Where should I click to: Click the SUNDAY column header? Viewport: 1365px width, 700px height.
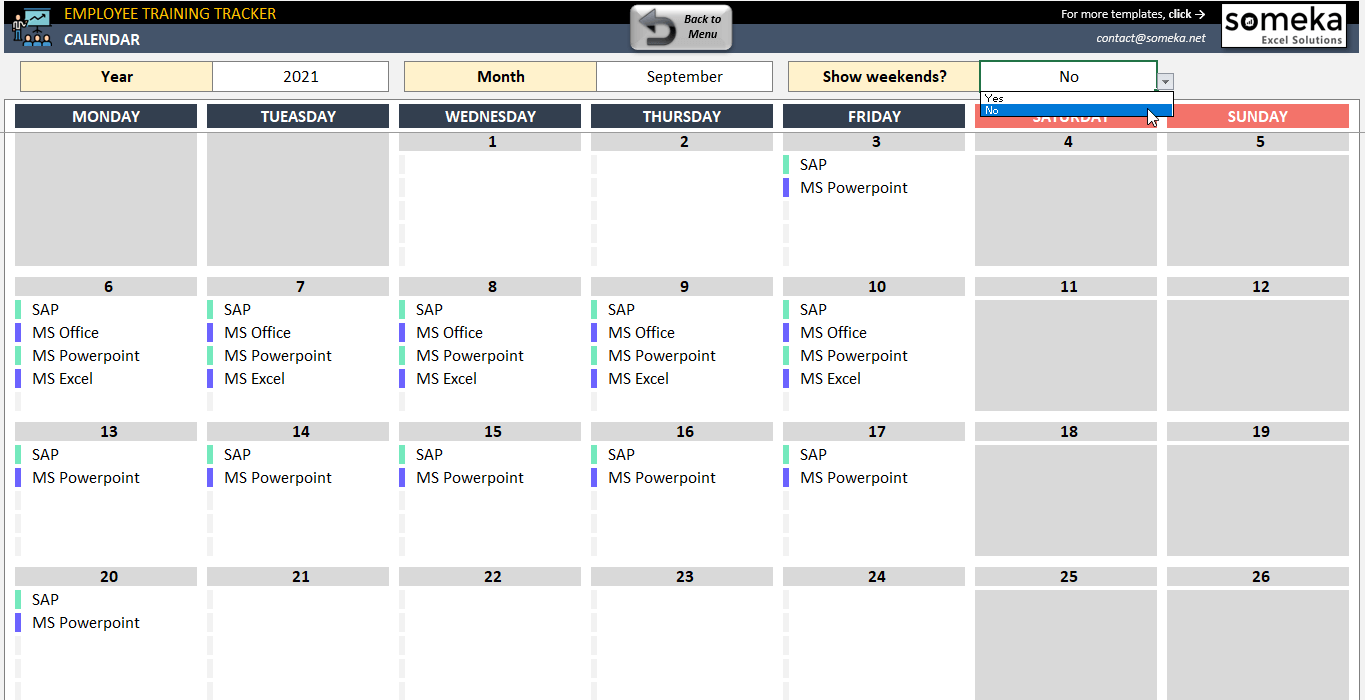tap(1258, 116)
